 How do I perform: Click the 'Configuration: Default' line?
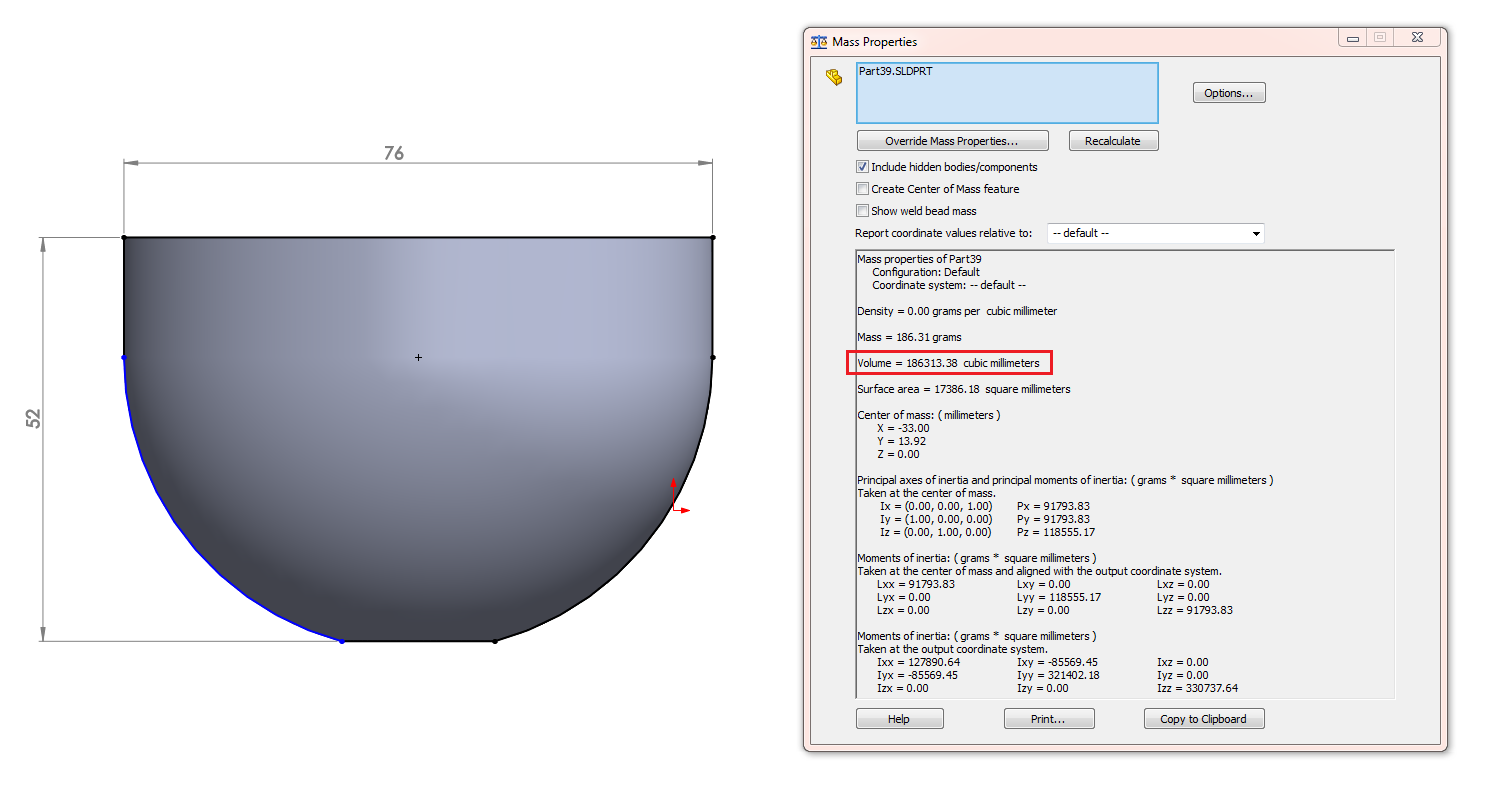coord(926,272)
